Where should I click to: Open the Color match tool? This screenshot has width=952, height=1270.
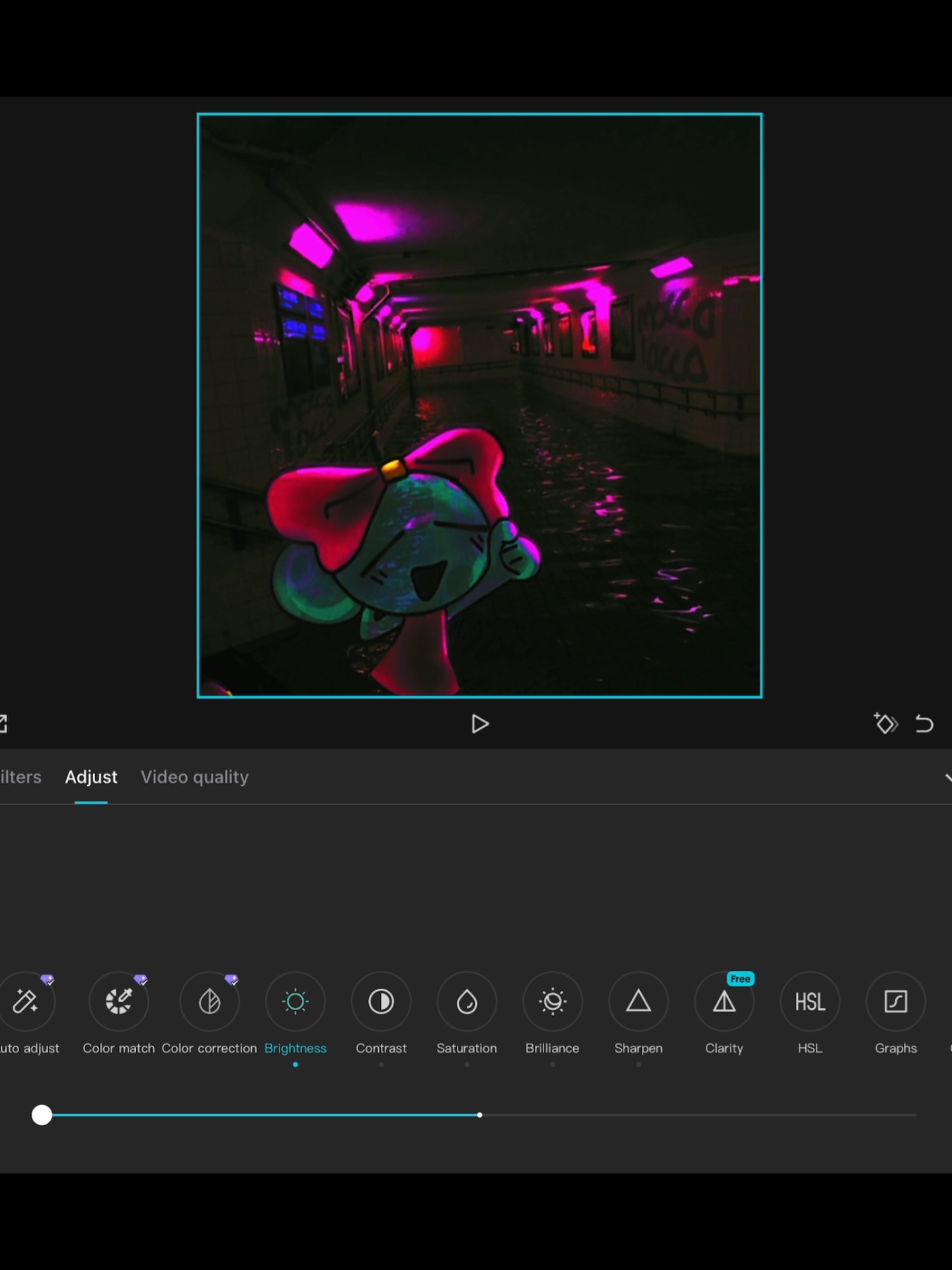pyautogui.click(x=119, y=1001)
